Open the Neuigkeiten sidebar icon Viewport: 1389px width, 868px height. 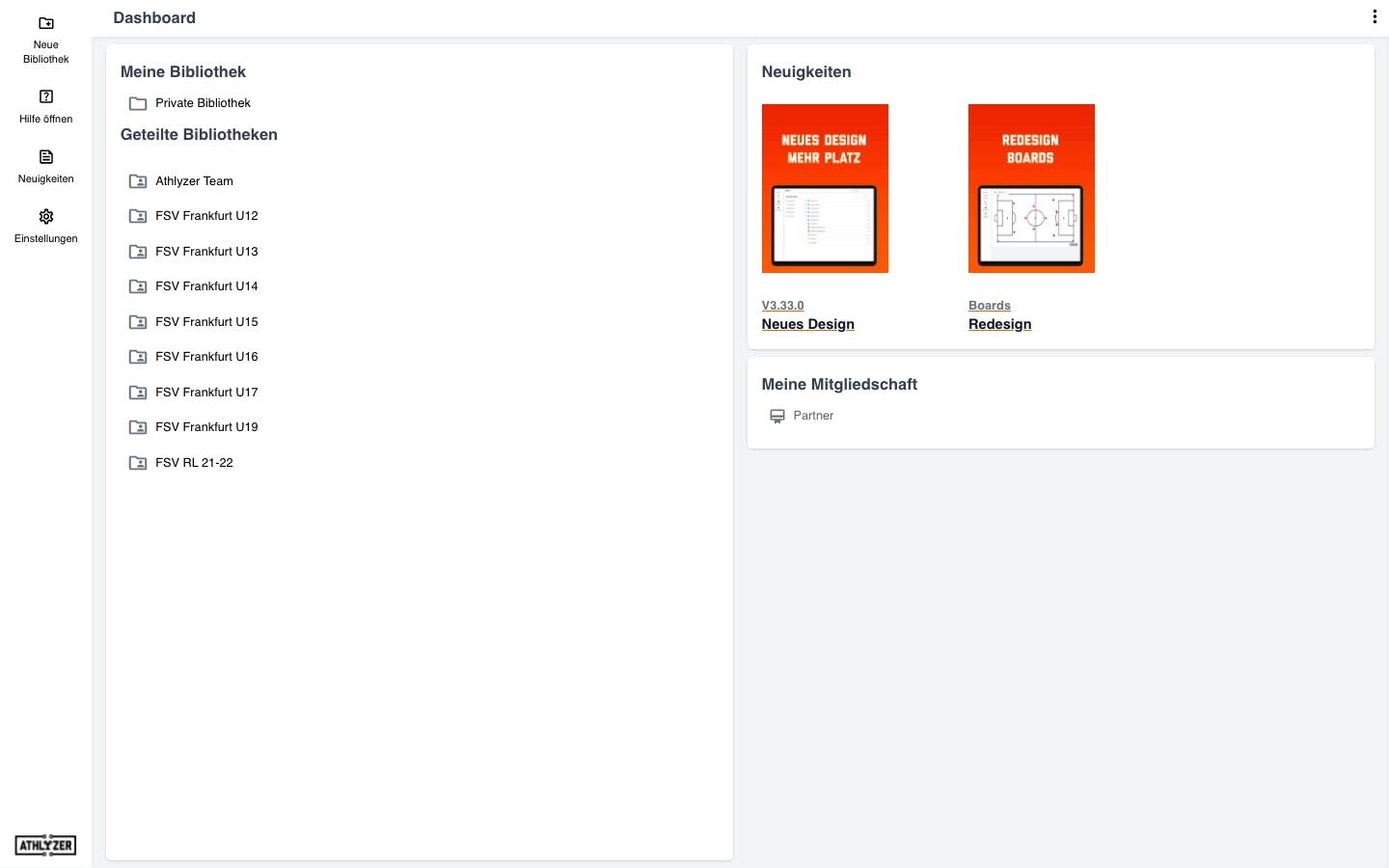[x=45, y=156]
